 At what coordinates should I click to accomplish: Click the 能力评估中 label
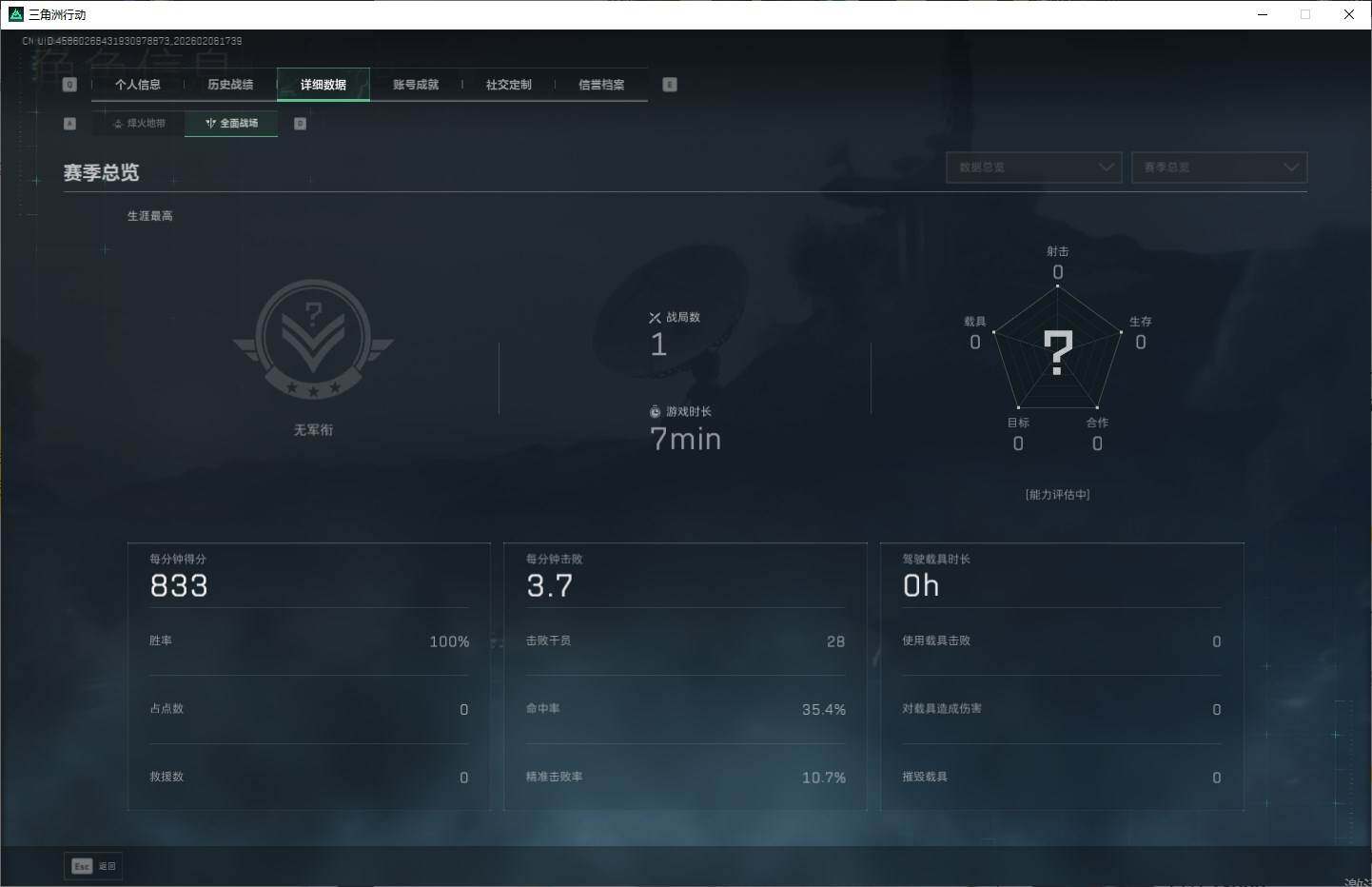(1057, 495)
